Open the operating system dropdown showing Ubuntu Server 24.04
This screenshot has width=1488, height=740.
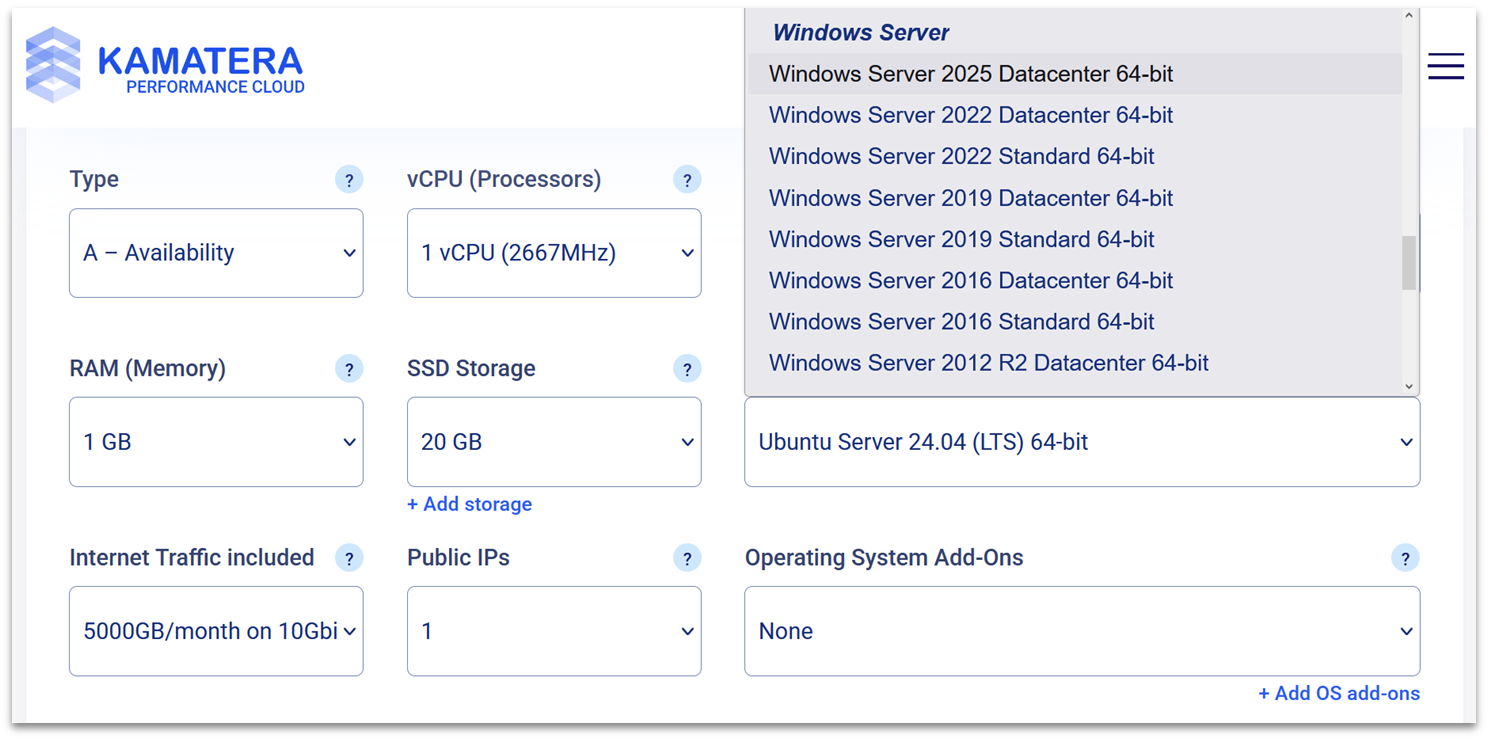tap(1082, 442)
